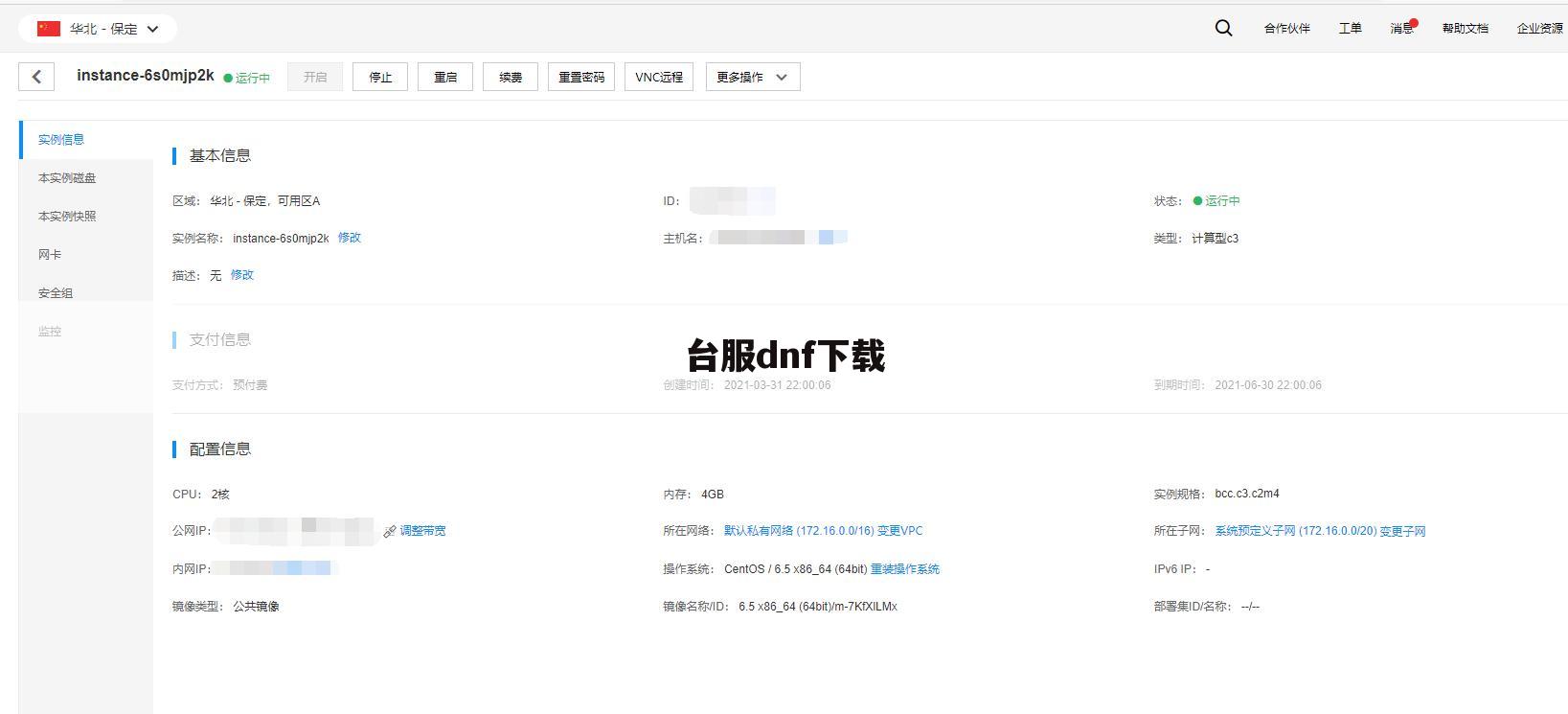
Task: Click the 停止 button
Action: [x=380, y=77]
